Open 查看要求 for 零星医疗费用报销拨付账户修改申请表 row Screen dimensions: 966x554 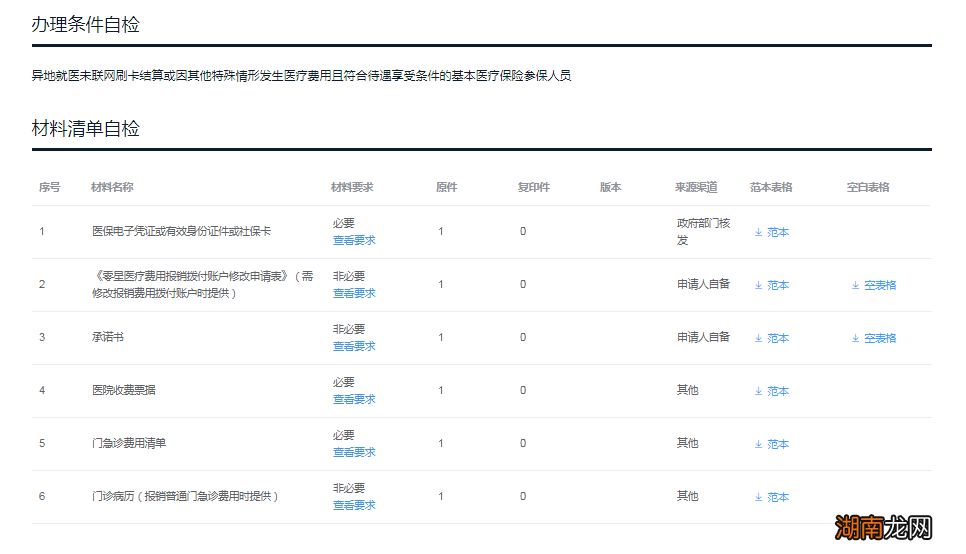click(354, 293)
